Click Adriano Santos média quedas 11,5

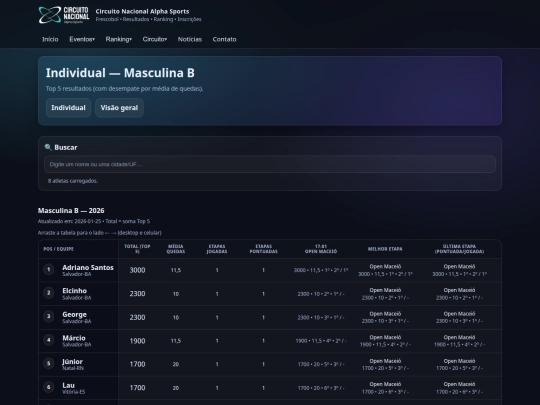point(176,270)
